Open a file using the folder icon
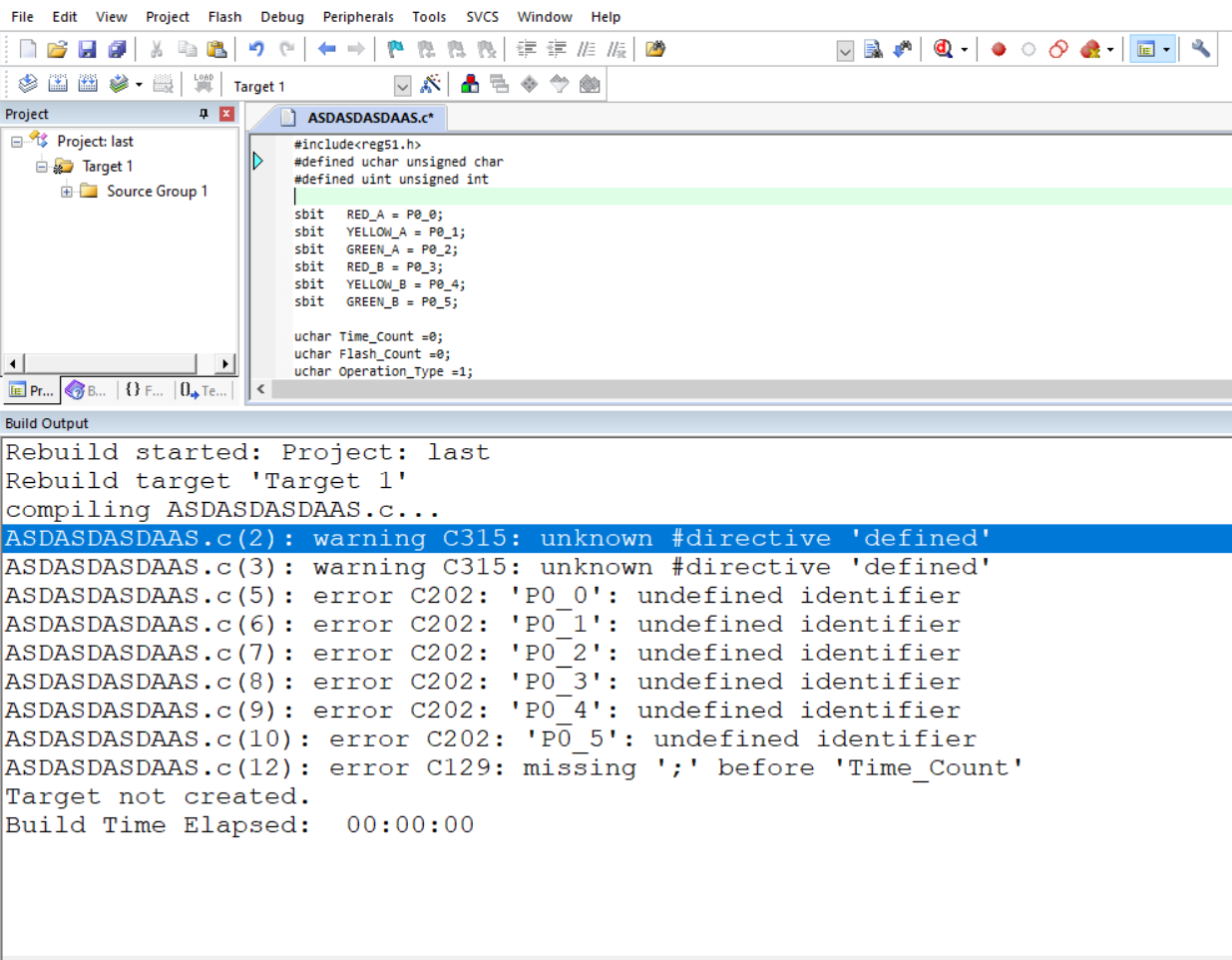 pos(57,49)
